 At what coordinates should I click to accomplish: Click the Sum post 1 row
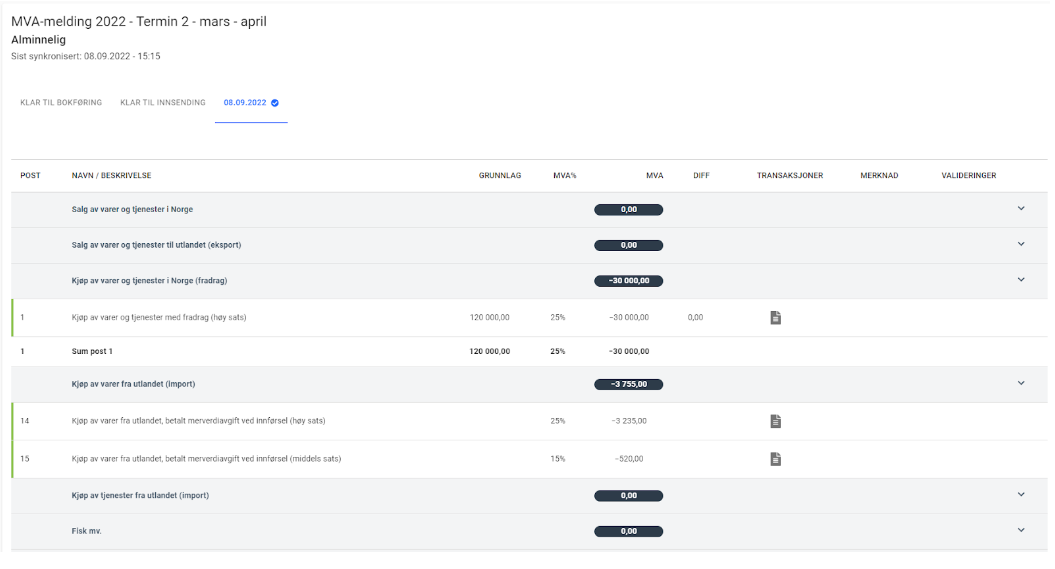(x=92, y=352)
